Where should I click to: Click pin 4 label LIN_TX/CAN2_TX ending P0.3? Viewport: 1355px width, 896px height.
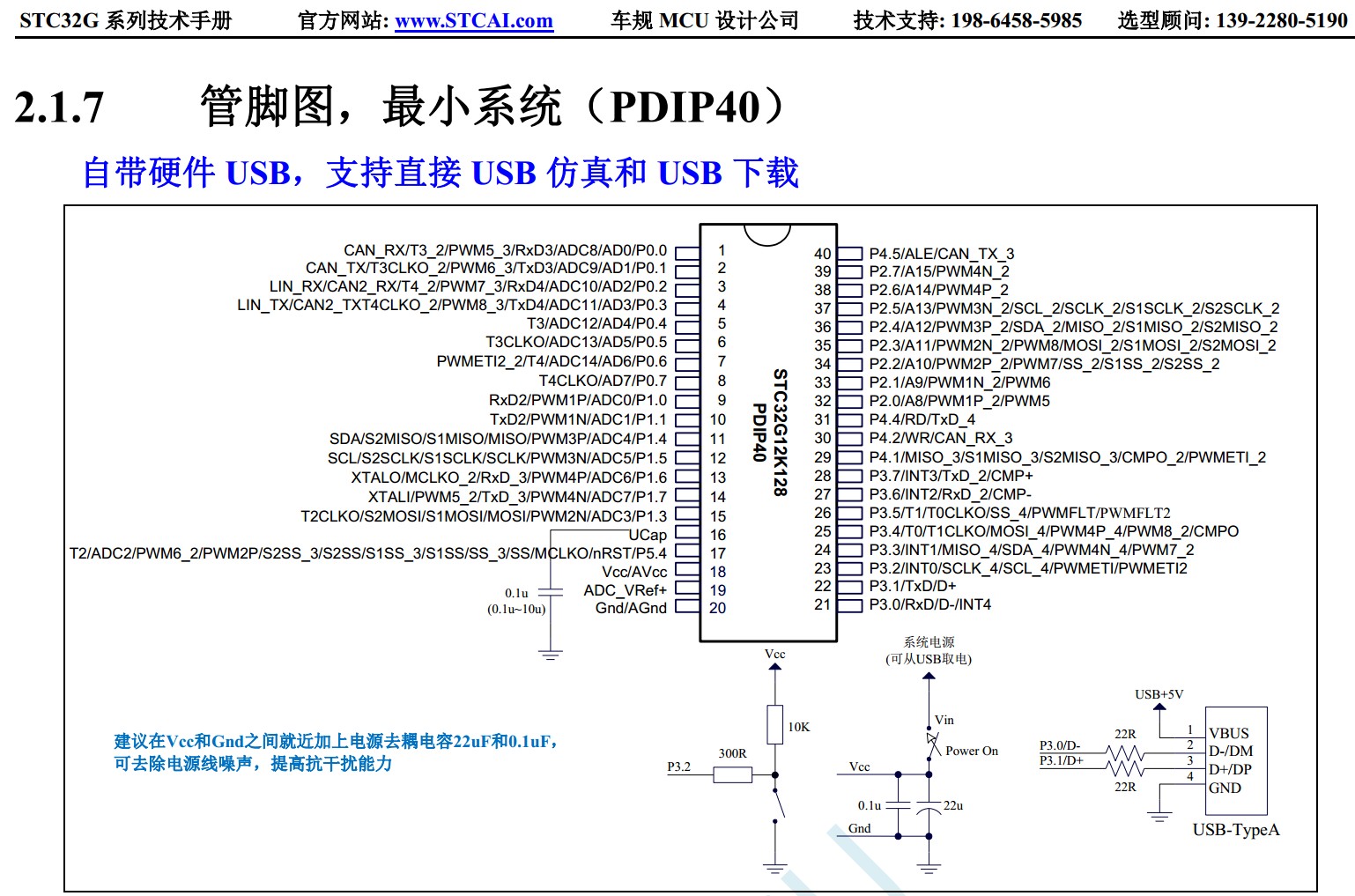[452, 305]
